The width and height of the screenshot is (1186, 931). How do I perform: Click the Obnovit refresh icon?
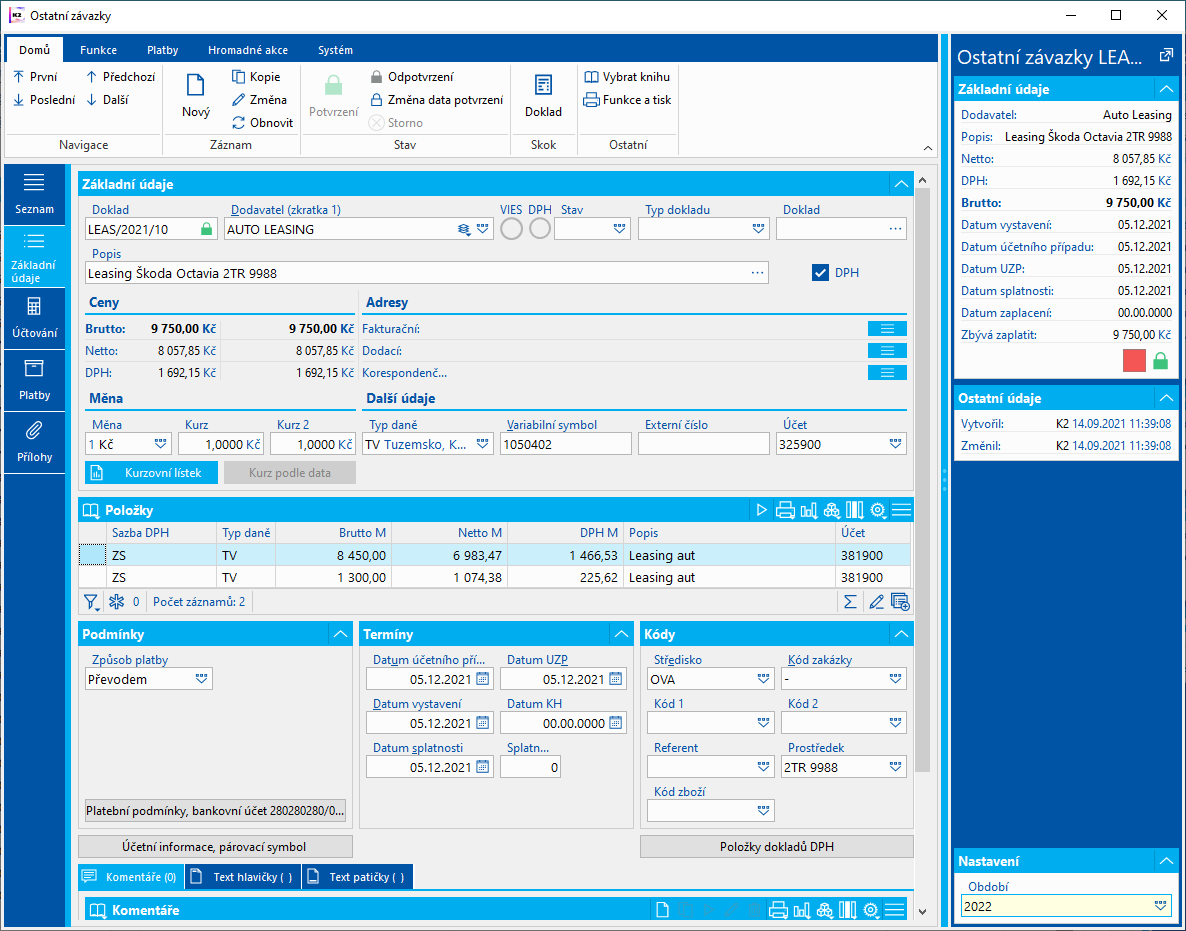239,123
